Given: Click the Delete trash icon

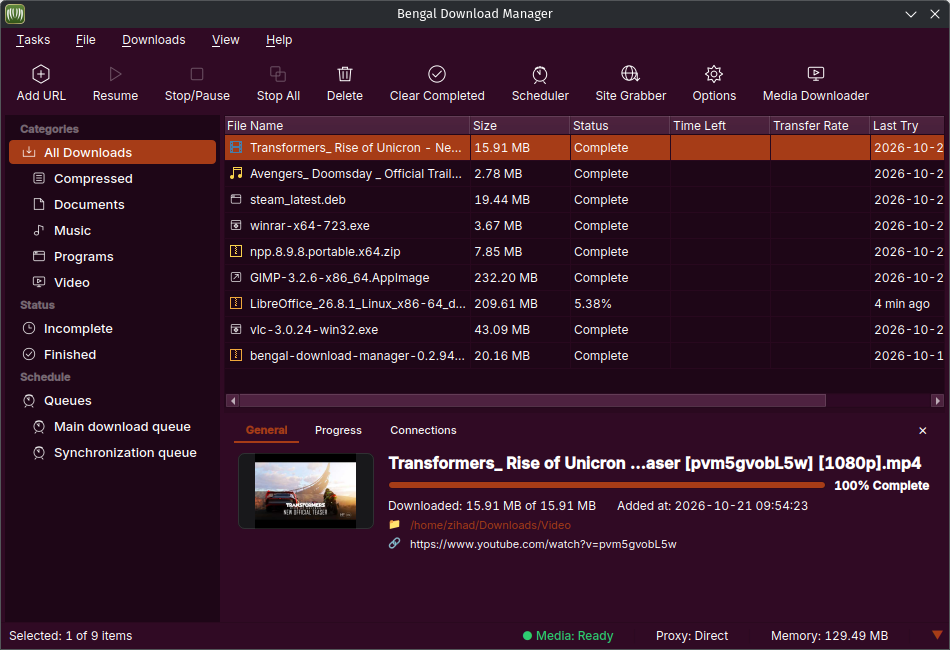Looking at the screenshot, I should click(345, 74).
